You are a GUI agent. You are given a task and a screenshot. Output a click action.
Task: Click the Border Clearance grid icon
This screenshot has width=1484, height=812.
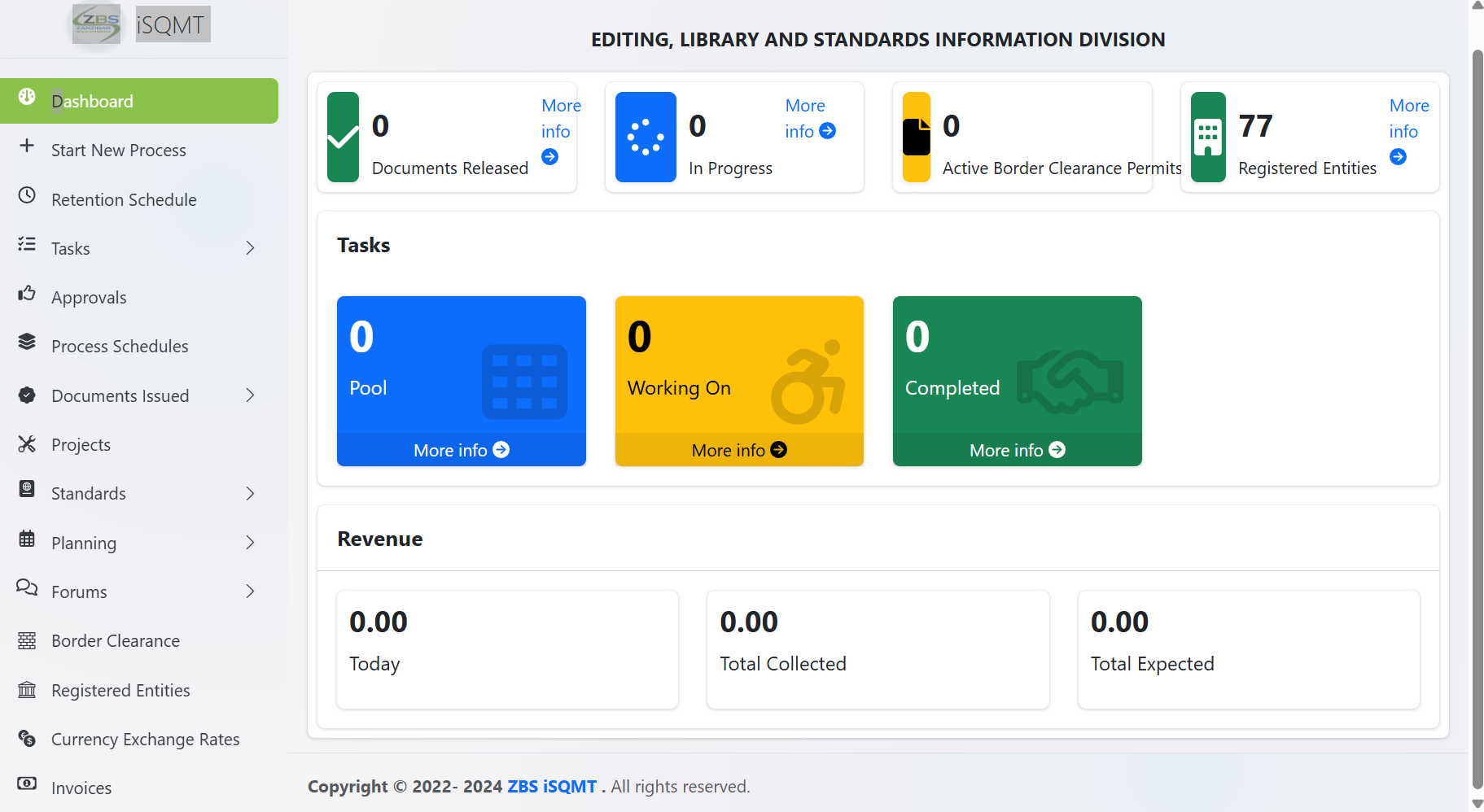pos(27,640)
